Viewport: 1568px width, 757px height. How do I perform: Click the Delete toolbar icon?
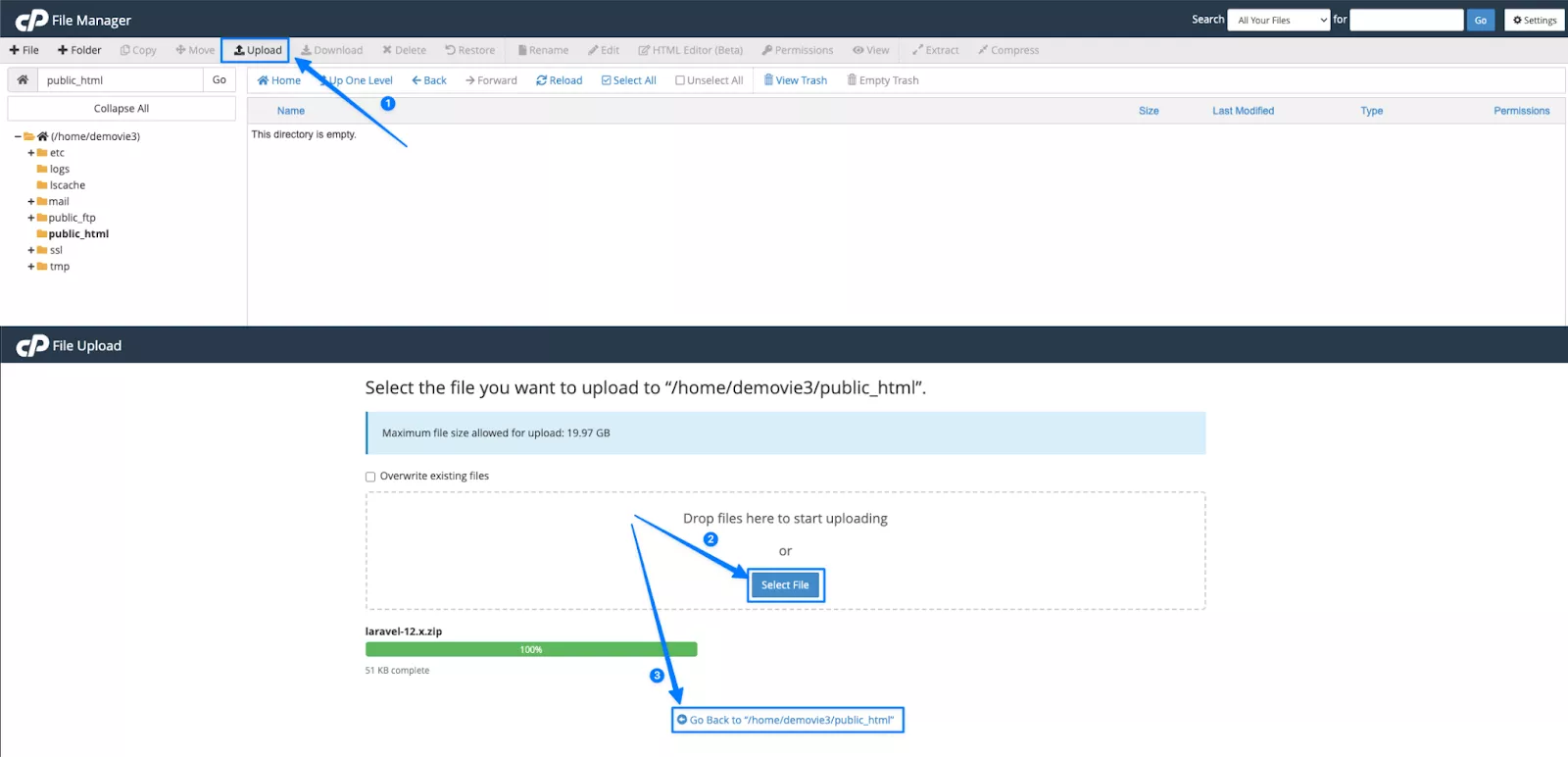coord(404,50)
